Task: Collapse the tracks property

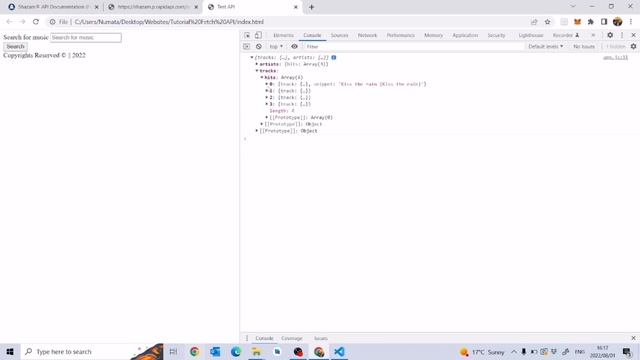Action: [x=257, y=71]
